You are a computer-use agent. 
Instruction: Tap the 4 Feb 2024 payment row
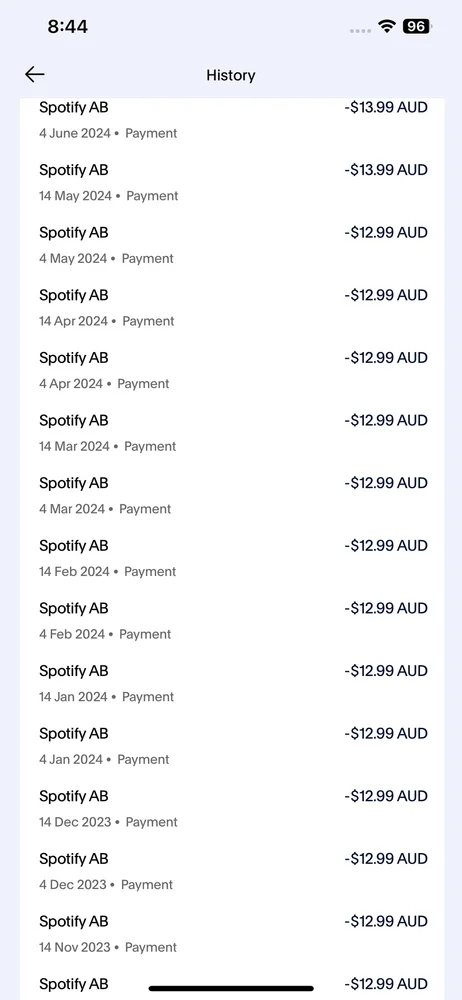(232, 620)
